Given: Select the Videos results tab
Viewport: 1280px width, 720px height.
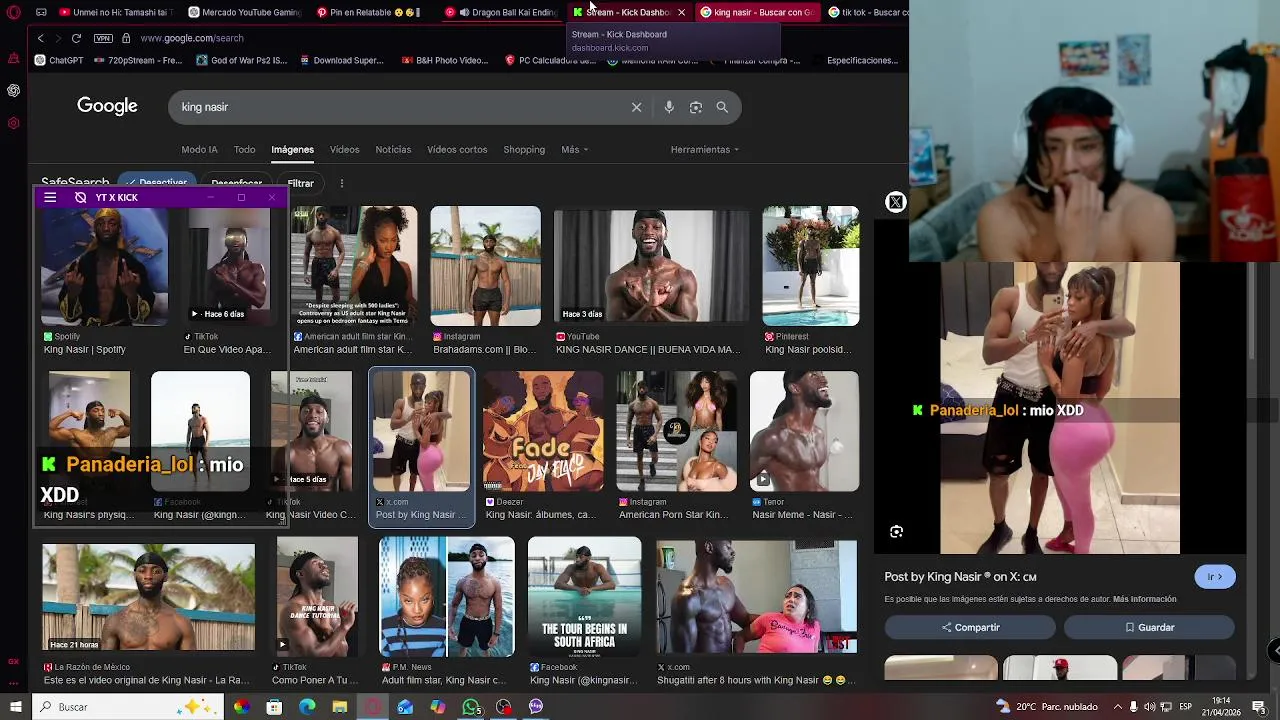Looking at the screenshot, I should (x=344, y=149).
